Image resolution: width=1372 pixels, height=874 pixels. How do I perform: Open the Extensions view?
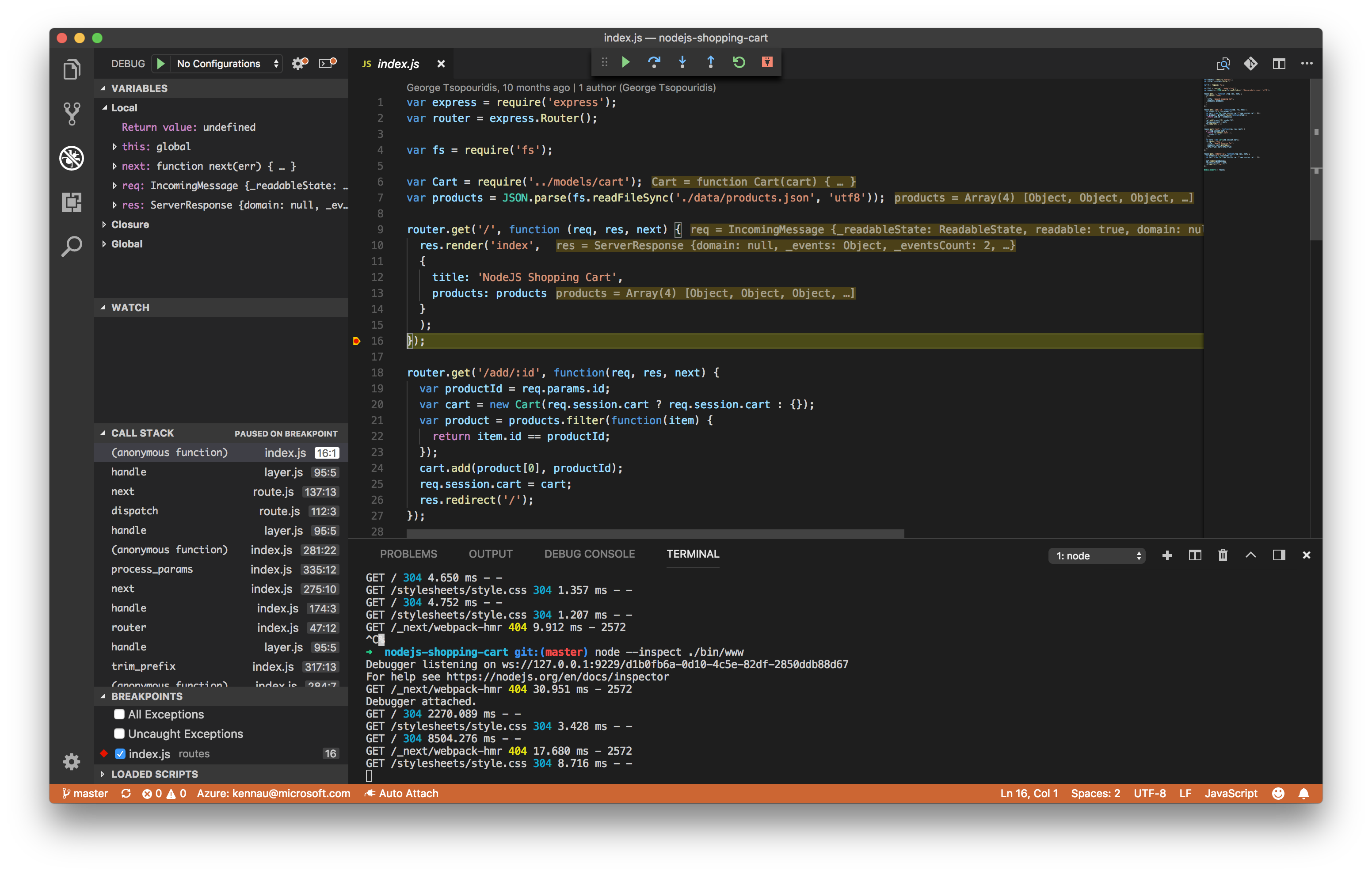(72, 201)
